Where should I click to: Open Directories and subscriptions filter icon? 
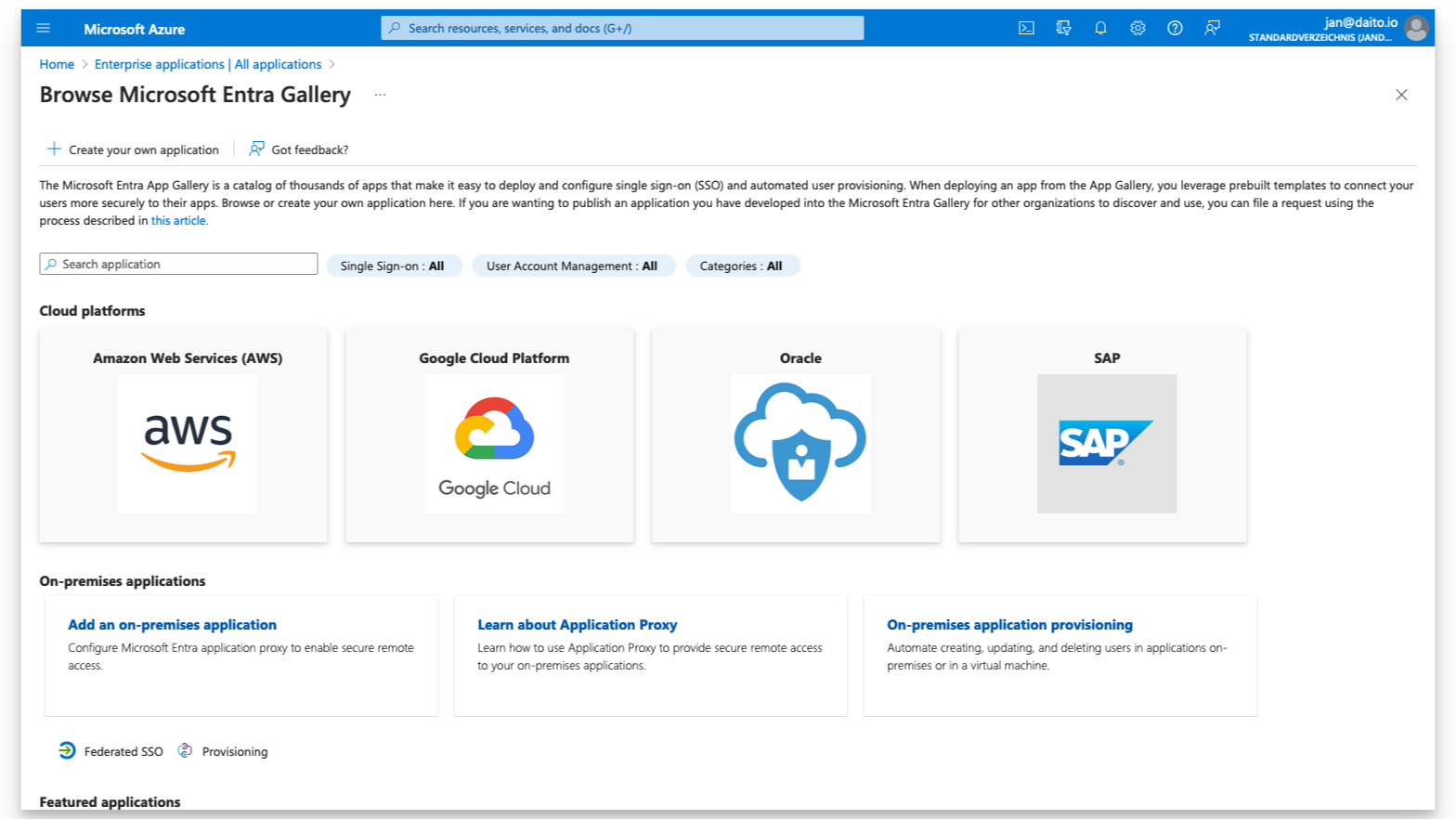[x=1063, y=28]
